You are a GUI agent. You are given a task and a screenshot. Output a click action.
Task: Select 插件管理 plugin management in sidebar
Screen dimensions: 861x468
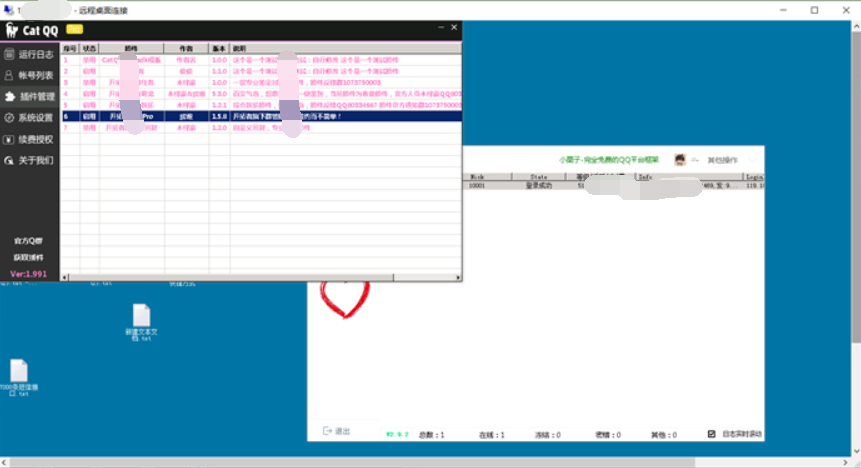pos(30,97)
